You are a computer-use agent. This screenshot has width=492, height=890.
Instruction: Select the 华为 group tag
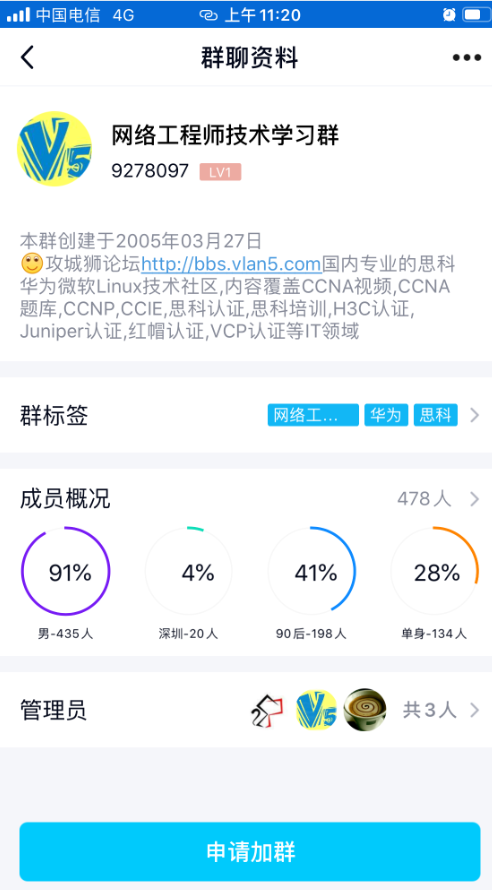click(x=386, y=415)
